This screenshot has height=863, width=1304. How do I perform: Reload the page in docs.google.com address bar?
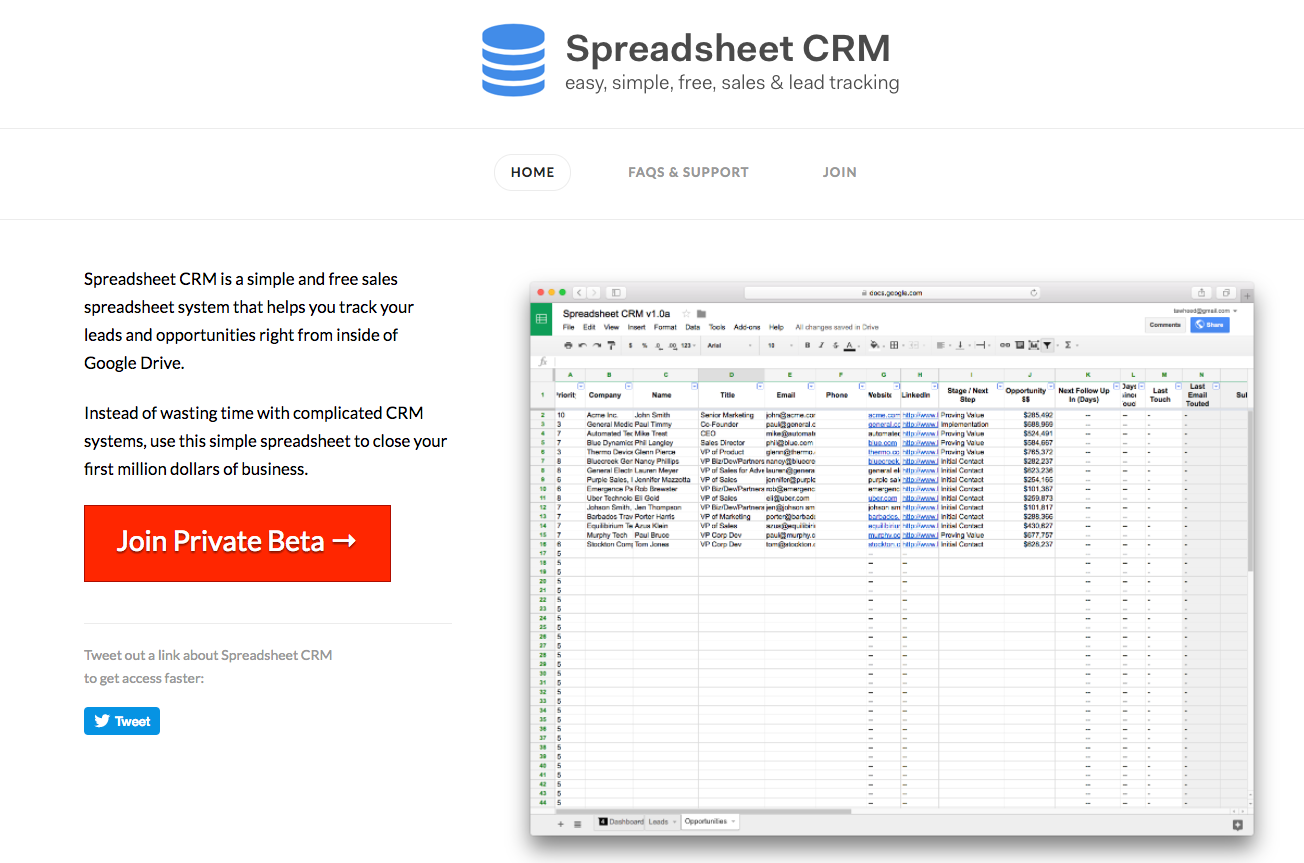(x=1033, y=293)
